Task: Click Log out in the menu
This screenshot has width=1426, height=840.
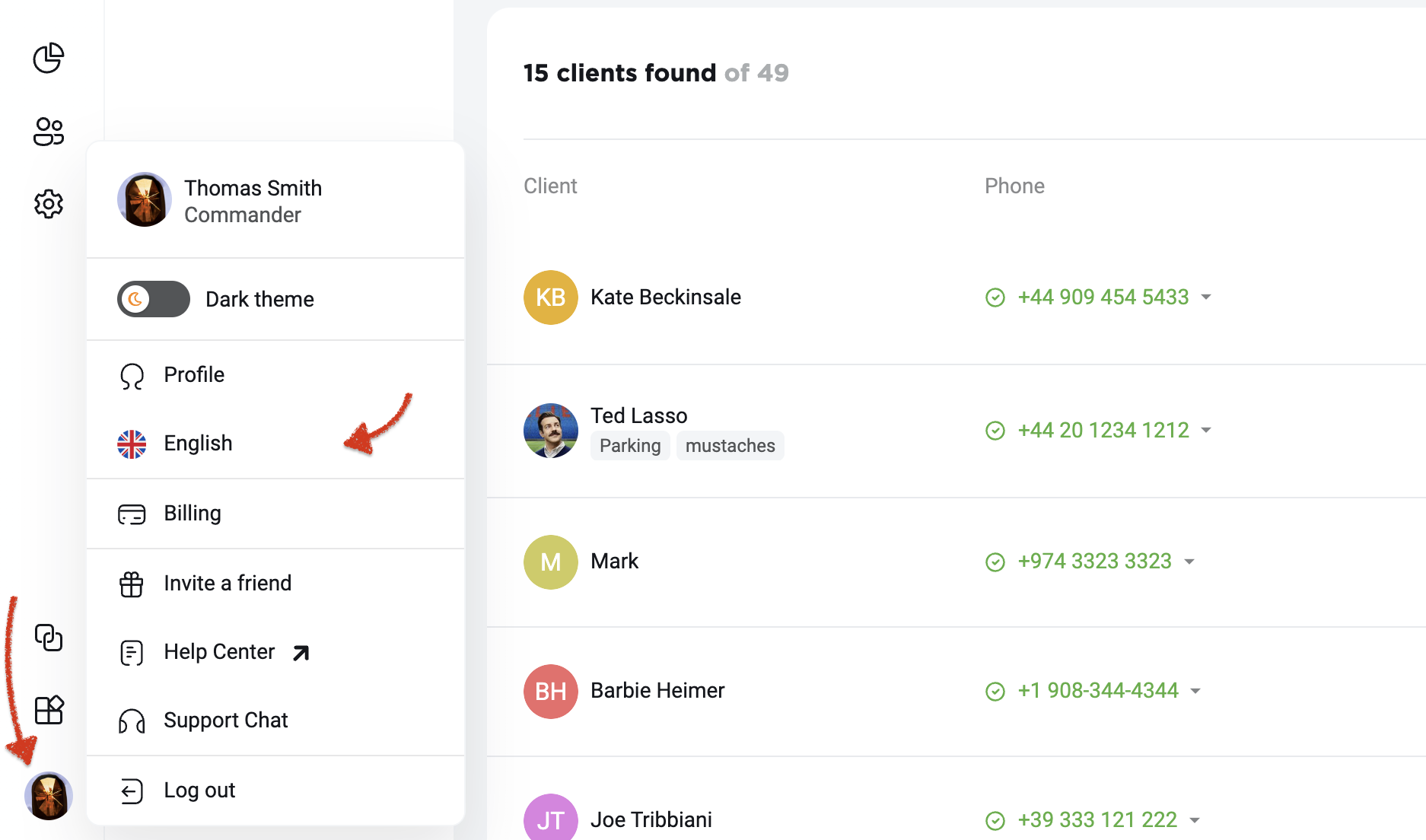Action: pos(275,791)
